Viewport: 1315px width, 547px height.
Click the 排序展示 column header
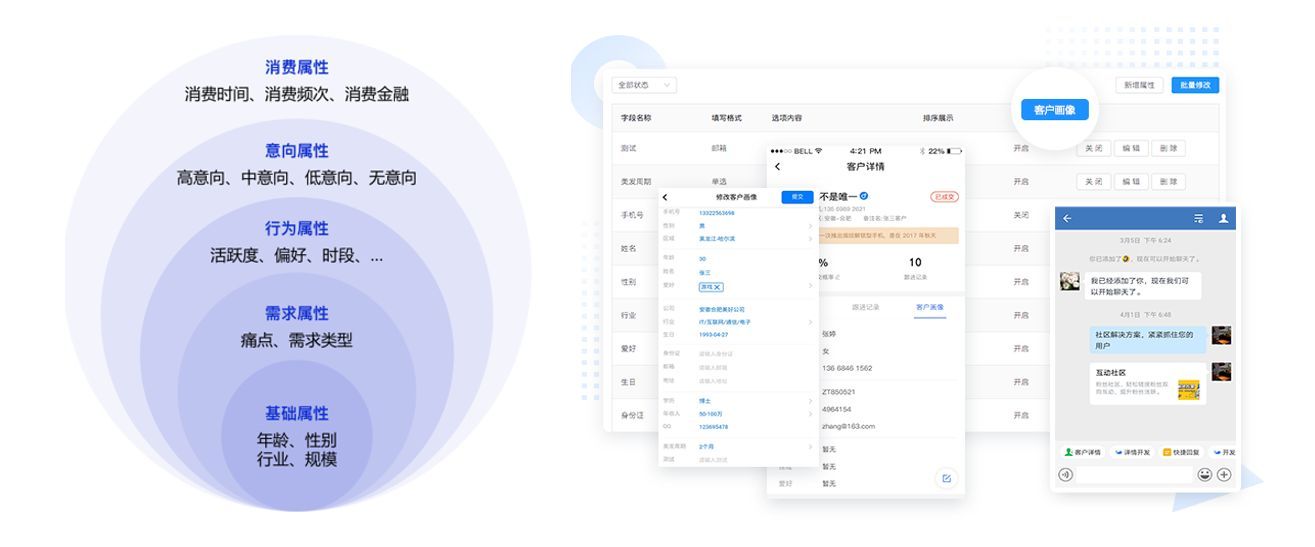(938, 117)
